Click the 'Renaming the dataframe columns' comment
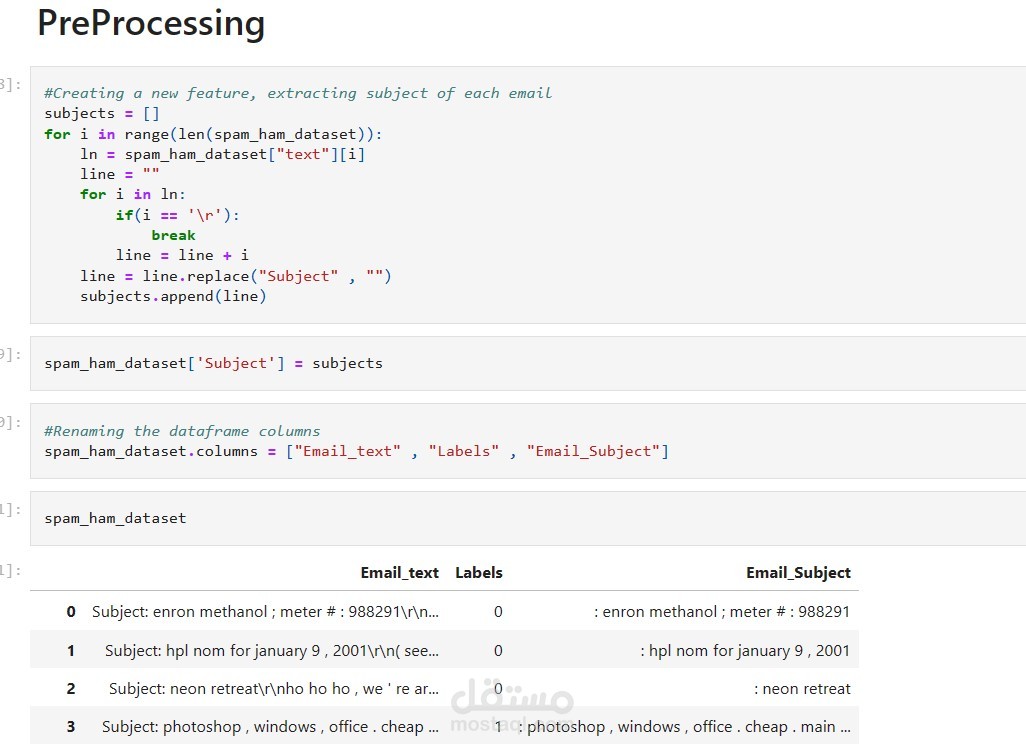Image resolution: width=1026 pixels, height=750 pixels. point(182,431)
